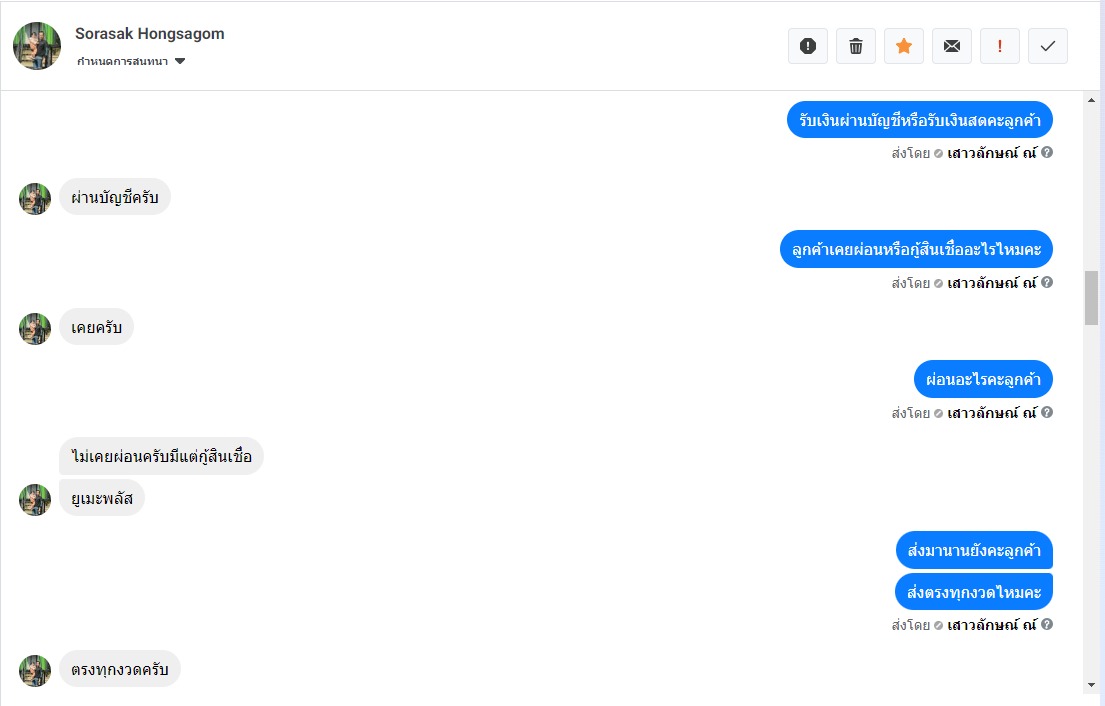Viewport: 1105px width, 706px height.
Task: Click Sorasak's header profile picture
Action: (37, 46)
